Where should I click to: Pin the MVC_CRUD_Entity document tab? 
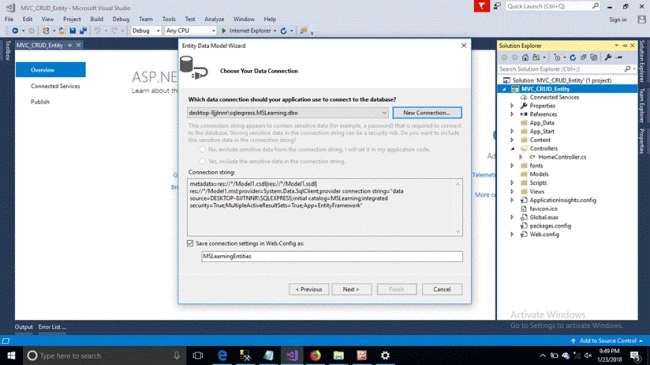70,45
